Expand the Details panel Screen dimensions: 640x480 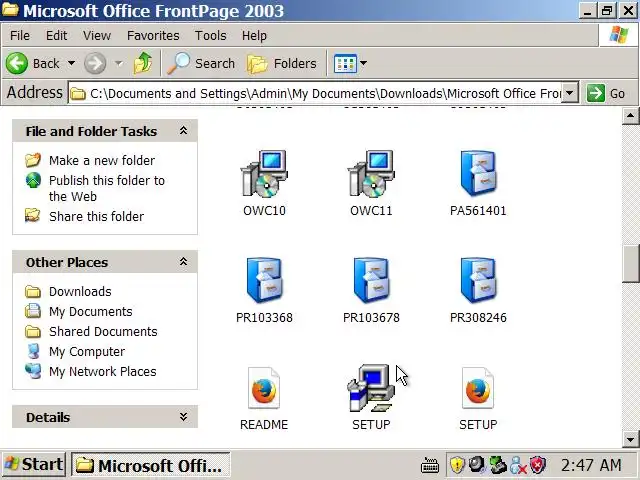pos(183,417)
